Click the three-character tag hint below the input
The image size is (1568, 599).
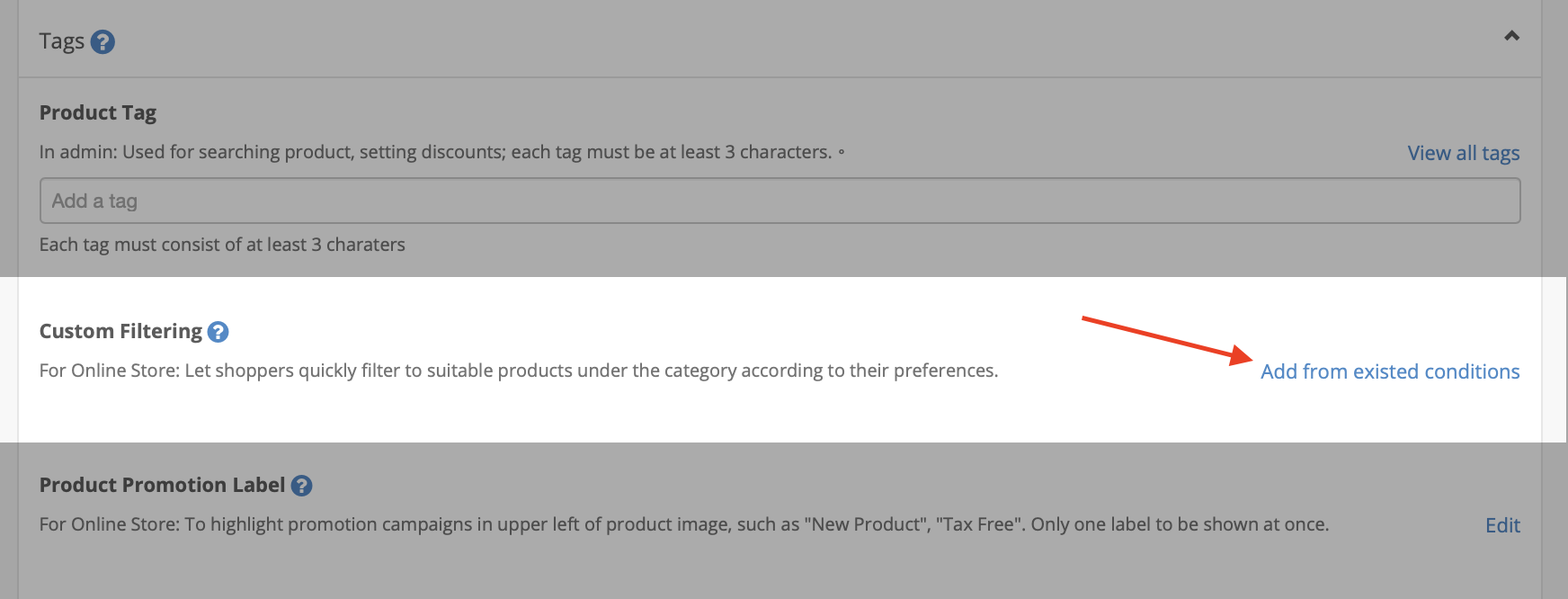pyautogui.click(x=222, y=245)
